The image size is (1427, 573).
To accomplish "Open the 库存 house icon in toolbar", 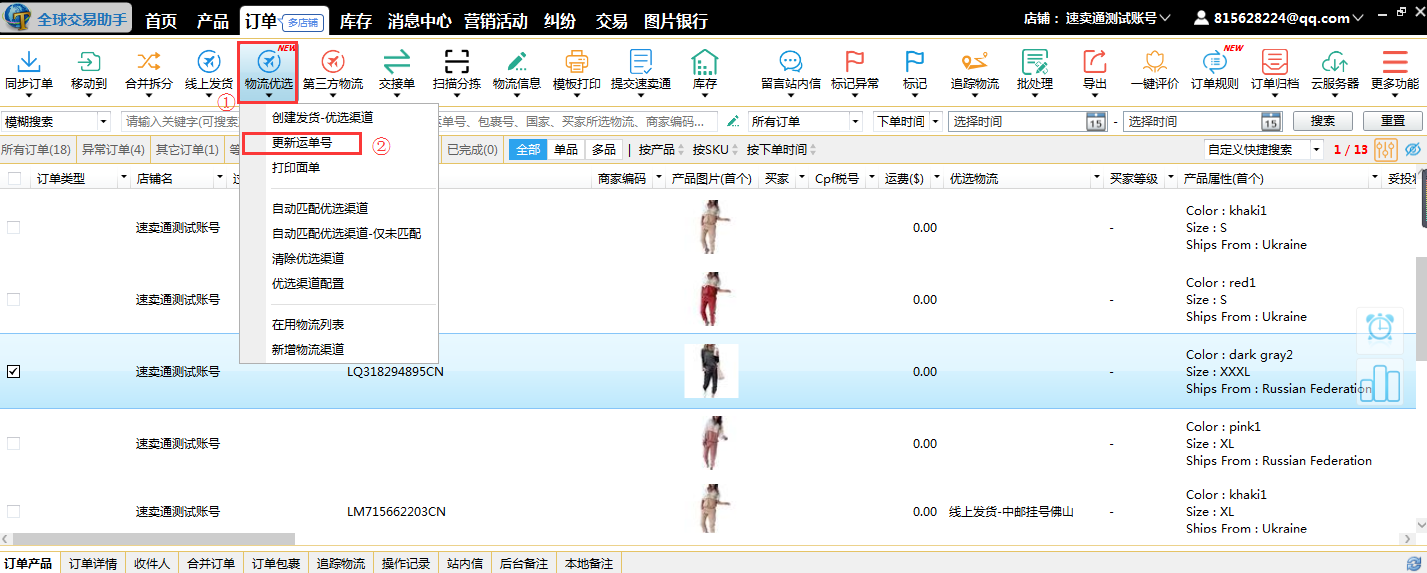I will coord(705,61).
